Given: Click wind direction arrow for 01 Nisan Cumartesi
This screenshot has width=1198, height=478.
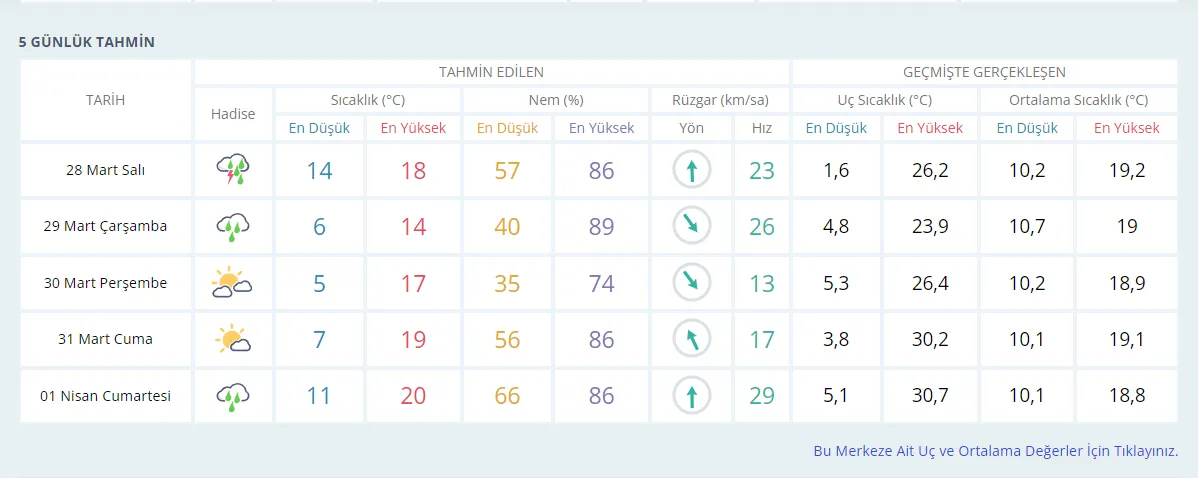Looking at the screenshot, I should coord(691,397).
